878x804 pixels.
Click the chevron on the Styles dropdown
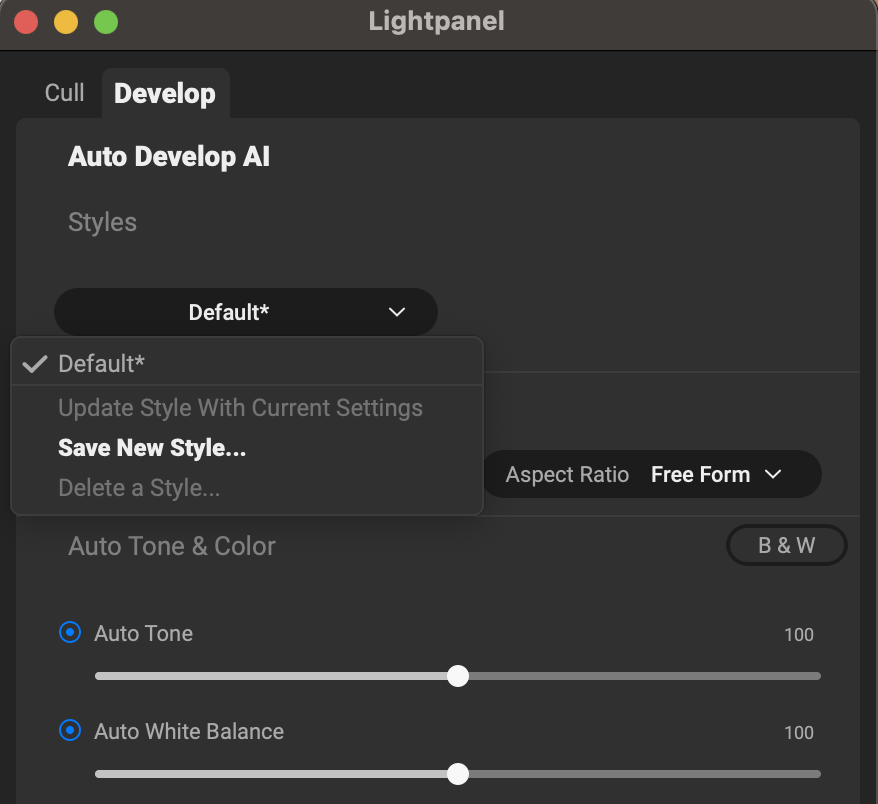coord(397,312)
